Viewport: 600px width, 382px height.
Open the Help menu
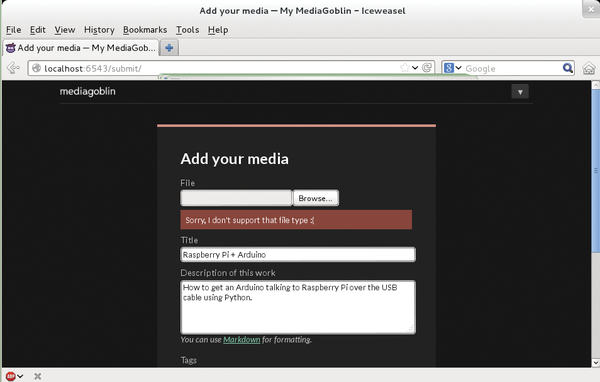click(218, 30)
